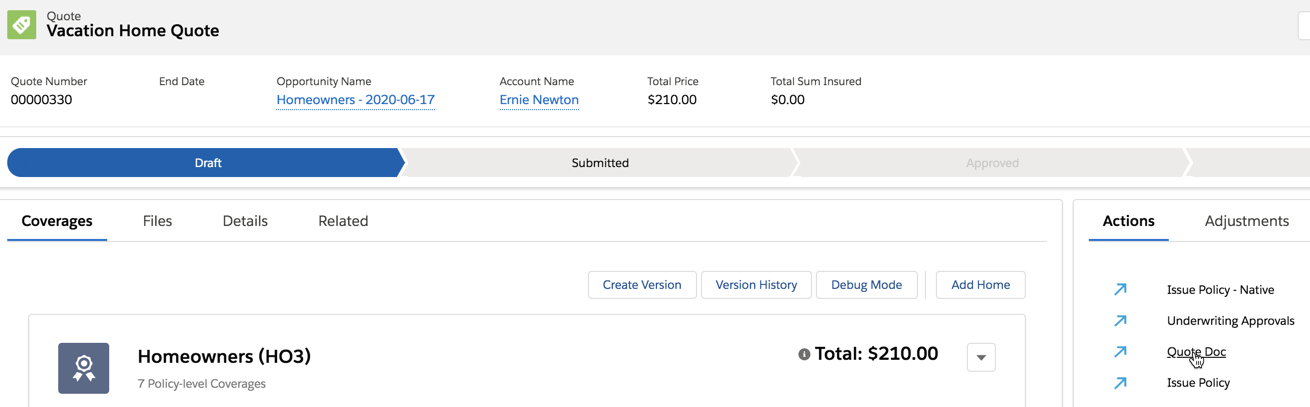Open the Files tab
1310x407 pixels.
click(157, 221)
